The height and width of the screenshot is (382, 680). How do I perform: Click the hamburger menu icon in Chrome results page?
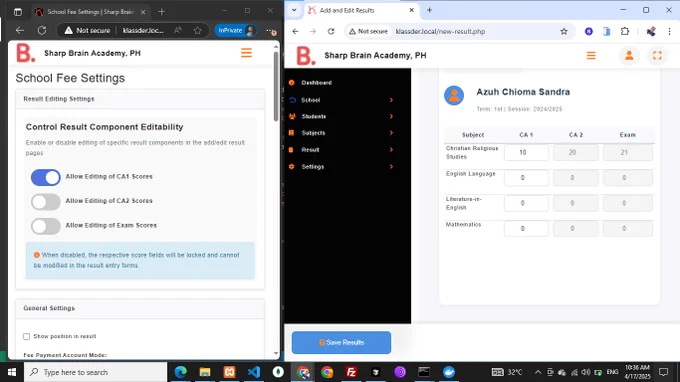591,56
